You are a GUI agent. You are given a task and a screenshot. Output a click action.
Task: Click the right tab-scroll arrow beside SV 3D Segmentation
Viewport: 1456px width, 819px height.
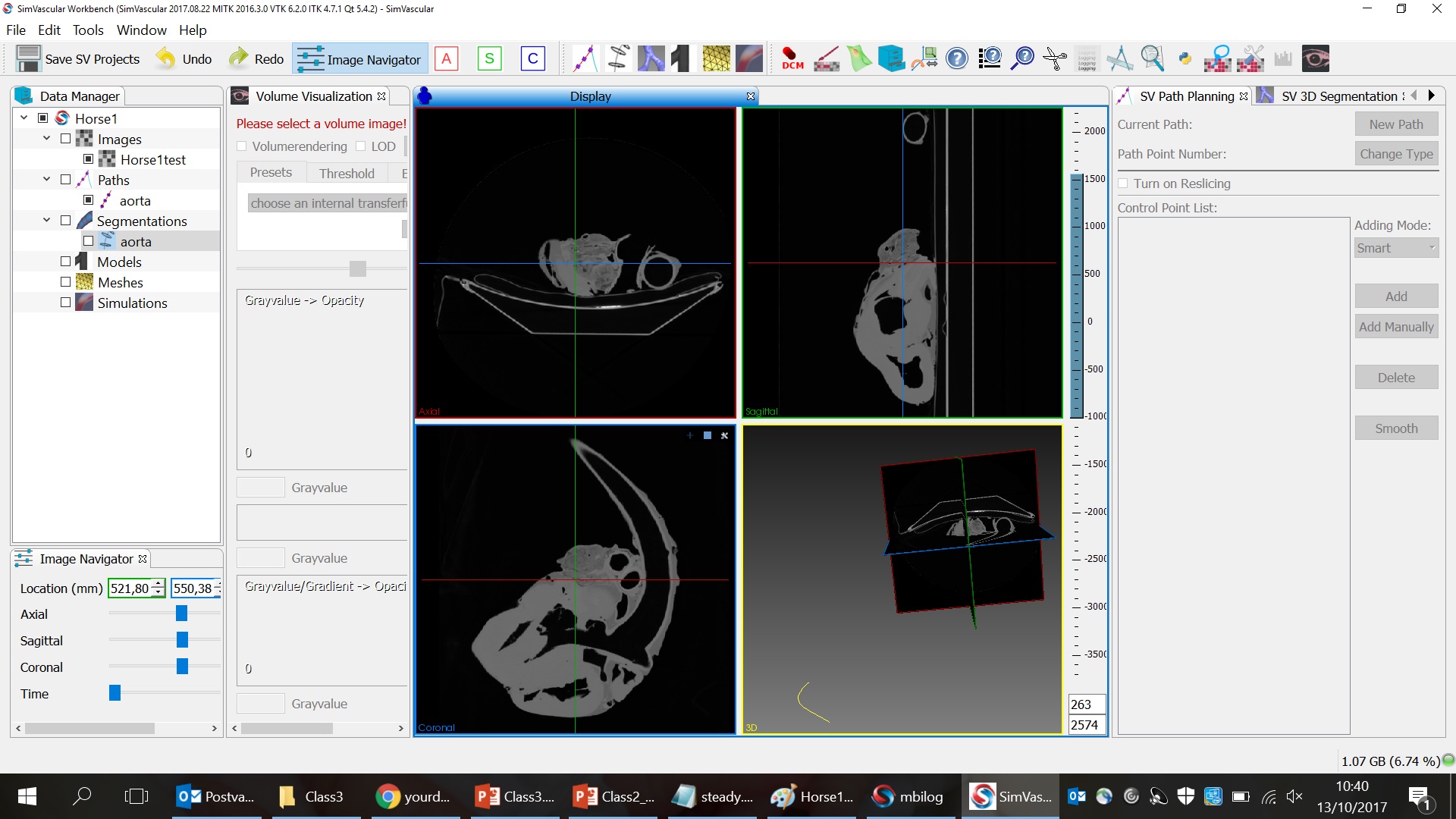(x=1431, y=96)
